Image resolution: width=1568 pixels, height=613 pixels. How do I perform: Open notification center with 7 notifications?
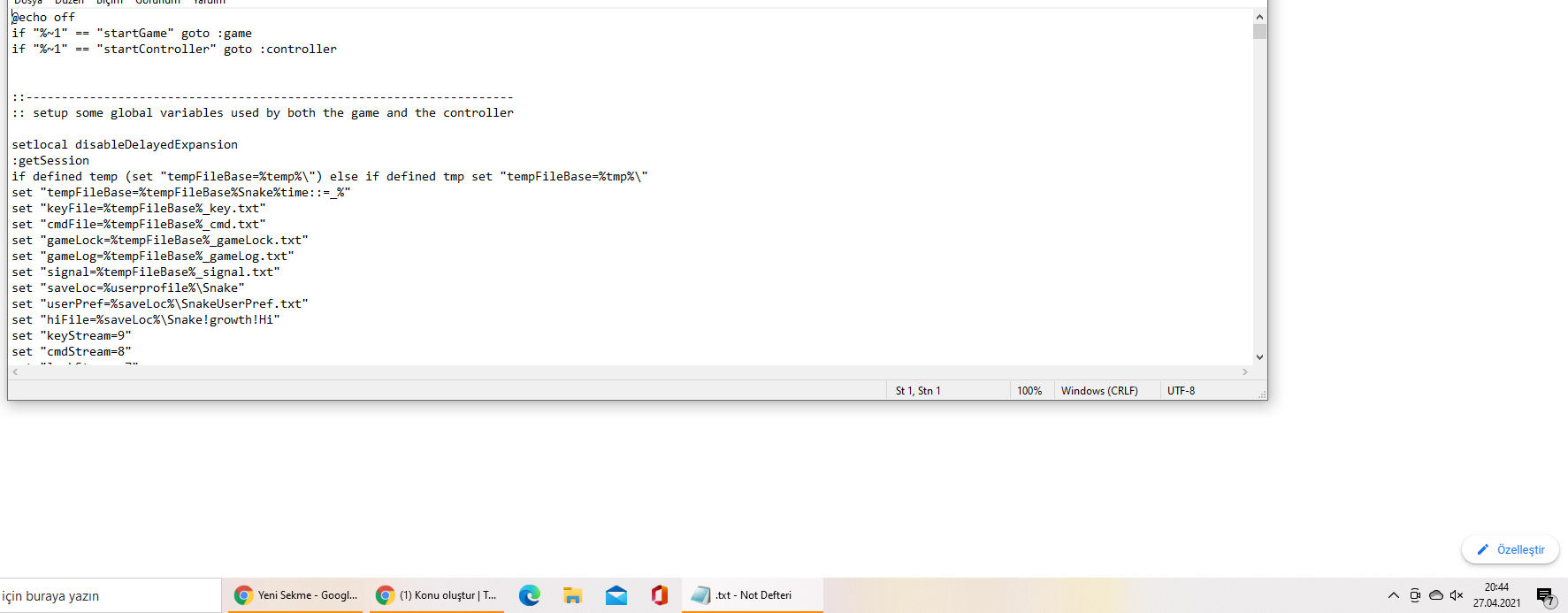pos(1545,596)
